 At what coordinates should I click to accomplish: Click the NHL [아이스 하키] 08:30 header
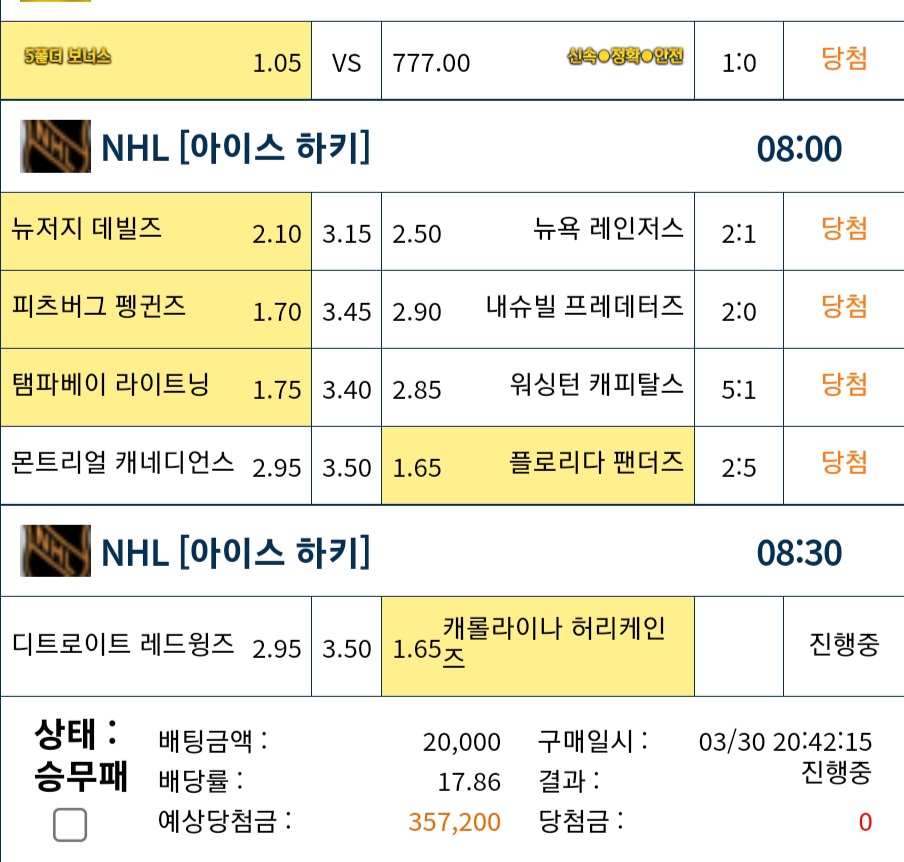pyautogui.click(x=452, y=551)
